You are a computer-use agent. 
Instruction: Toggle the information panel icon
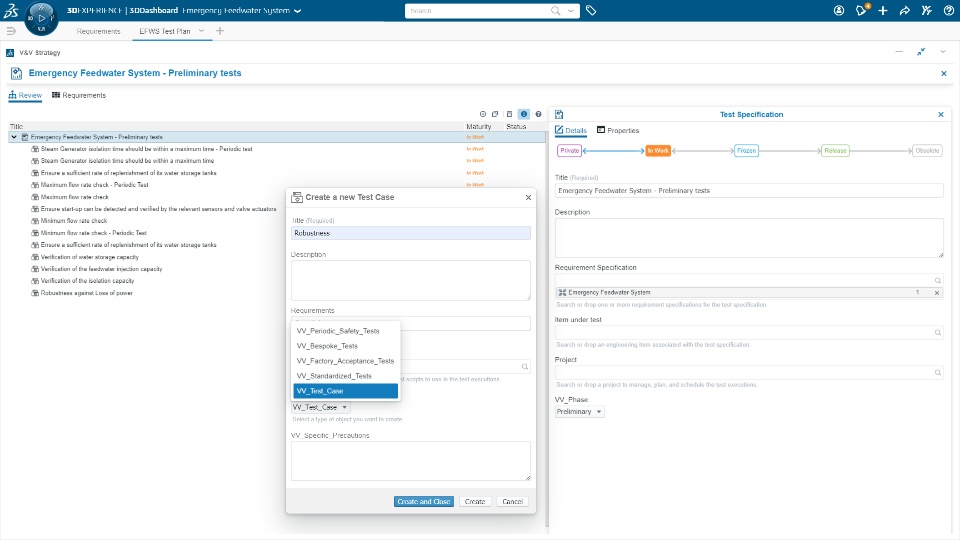523,114
